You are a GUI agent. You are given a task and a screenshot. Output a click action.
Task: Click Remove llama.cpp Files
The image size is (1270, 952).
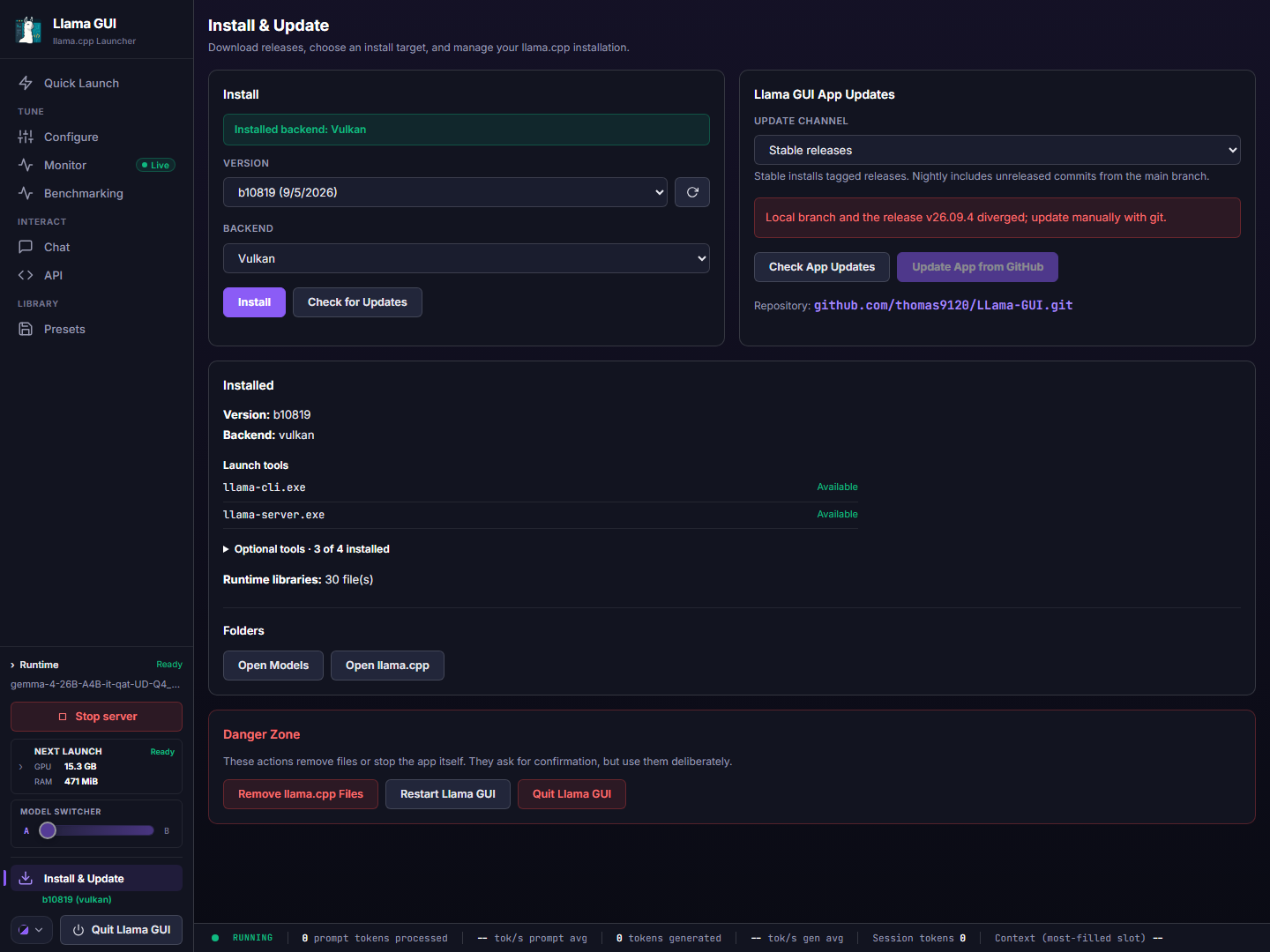(301, 794)
